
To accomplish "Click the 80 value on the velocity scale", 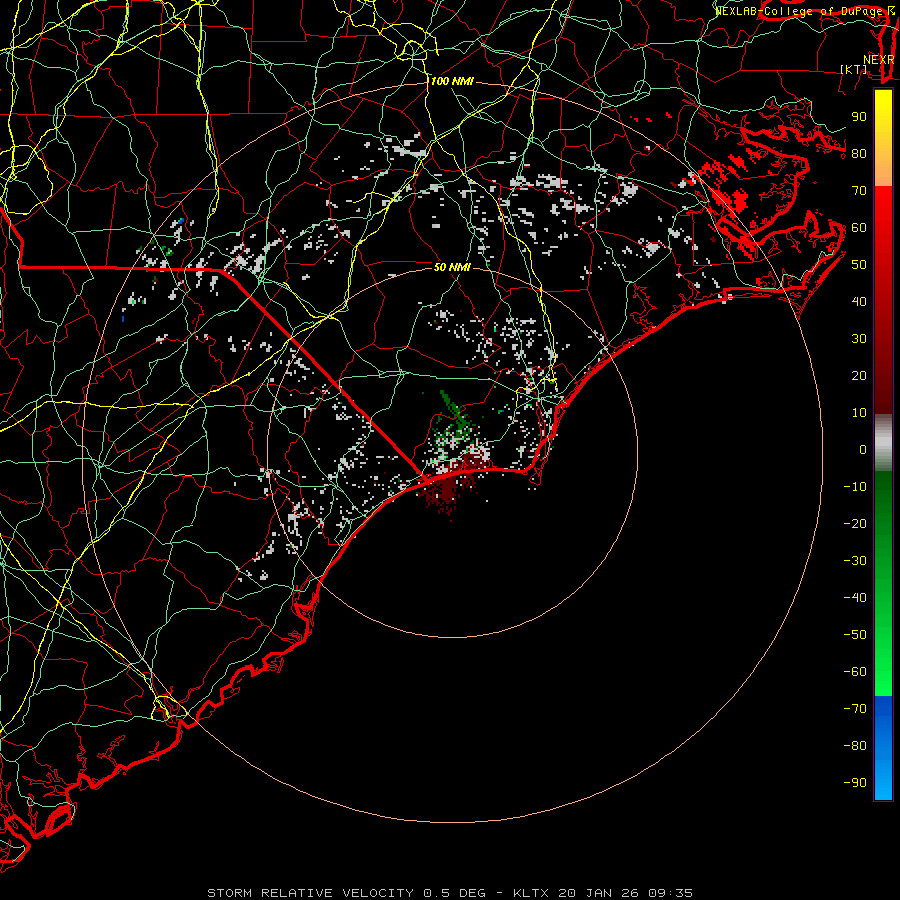I will click(859, 154).
